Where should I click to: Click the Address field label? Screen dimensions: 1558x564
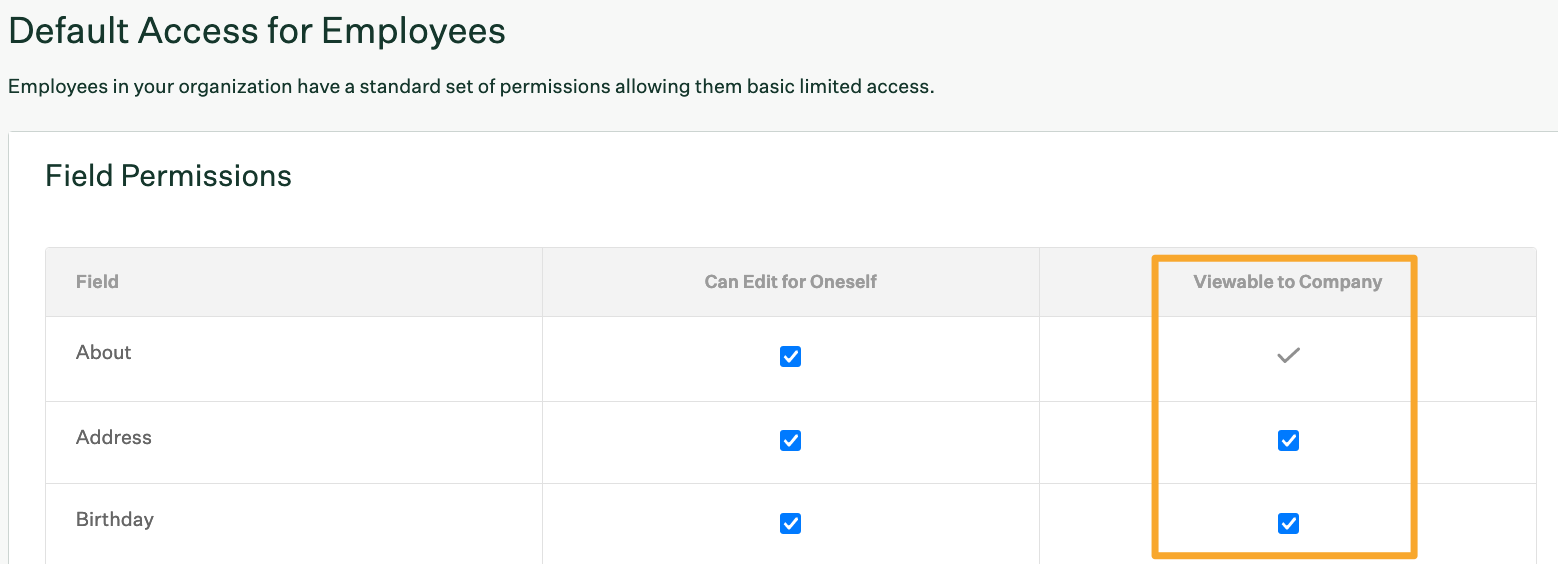coord(114,437)
